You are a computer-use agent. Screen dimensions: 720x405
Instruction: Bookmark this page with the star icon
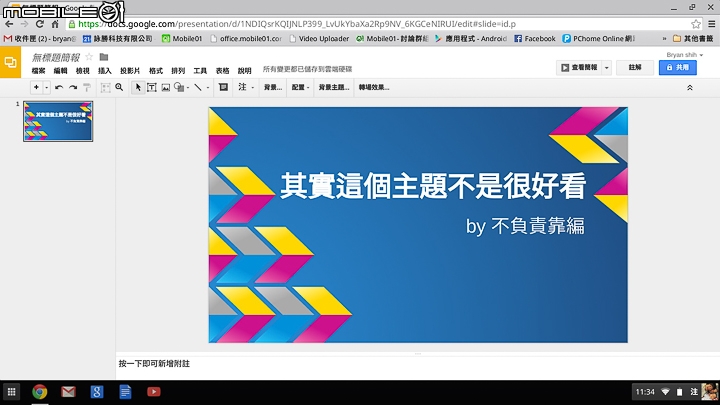click(x=696, y=24)
